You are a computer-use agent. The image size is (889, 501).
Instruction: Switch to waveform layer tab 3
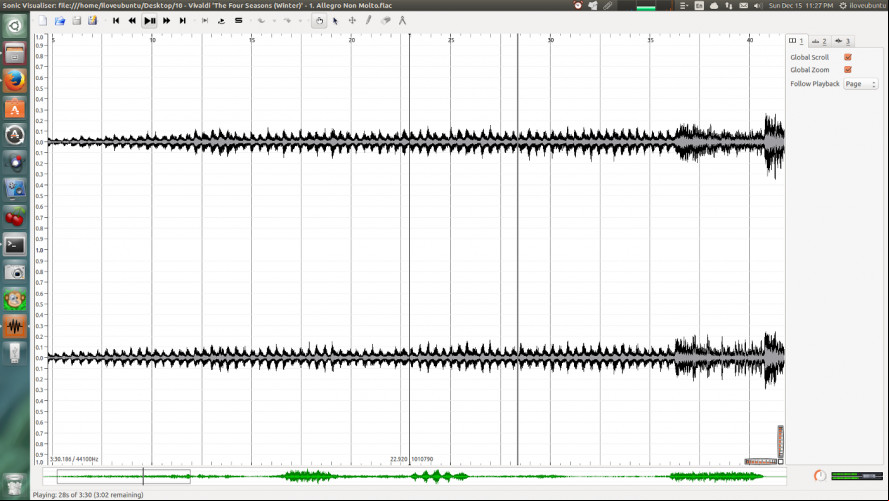pos(843,41)
